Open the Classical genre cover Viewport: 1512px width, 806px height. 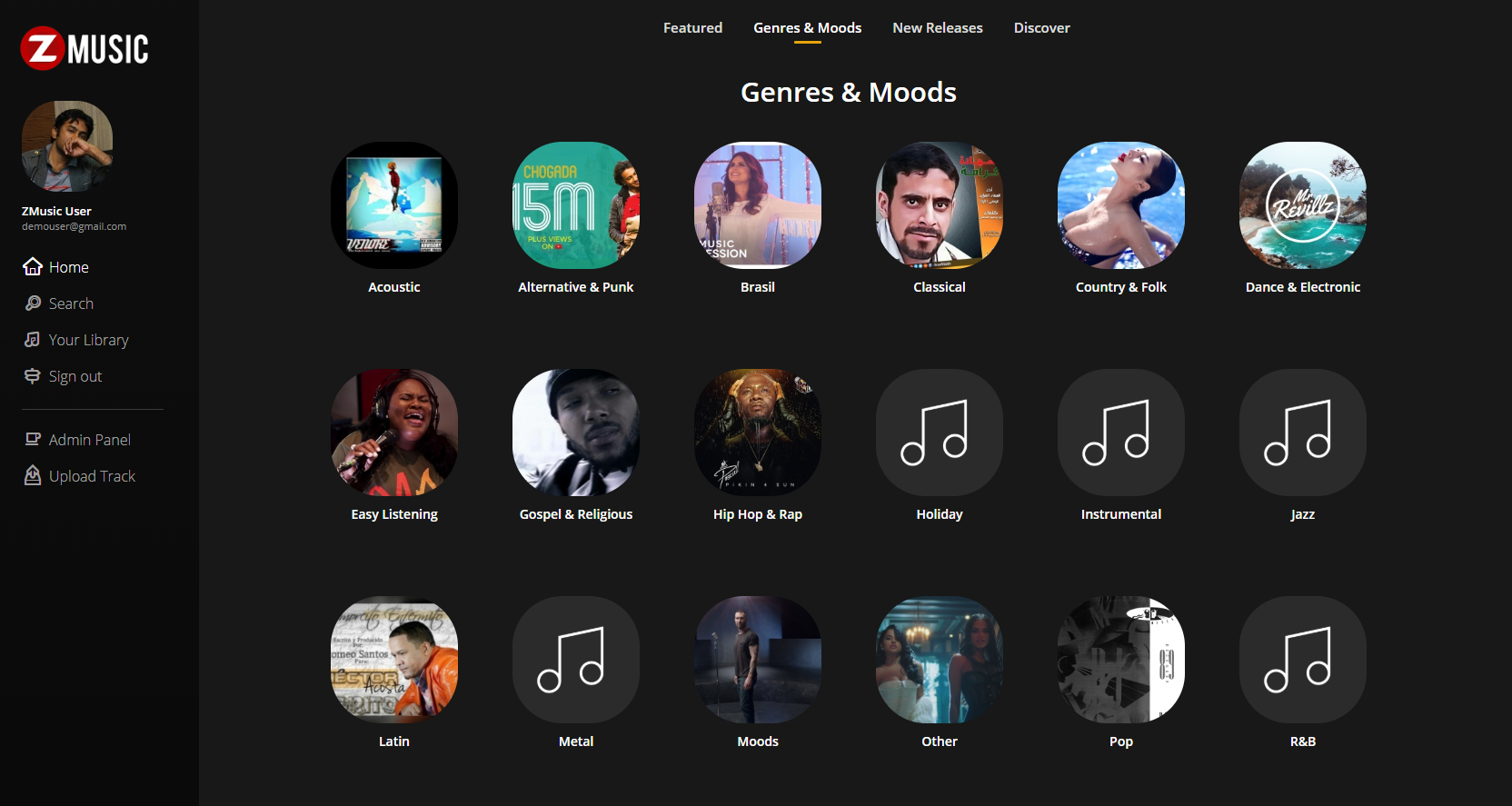click(x=940, y=205)
